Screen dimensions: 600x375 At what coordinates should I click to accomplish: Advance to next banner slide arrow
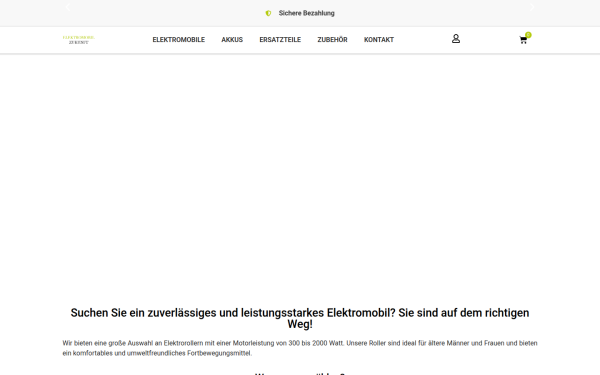click(532, 7)
